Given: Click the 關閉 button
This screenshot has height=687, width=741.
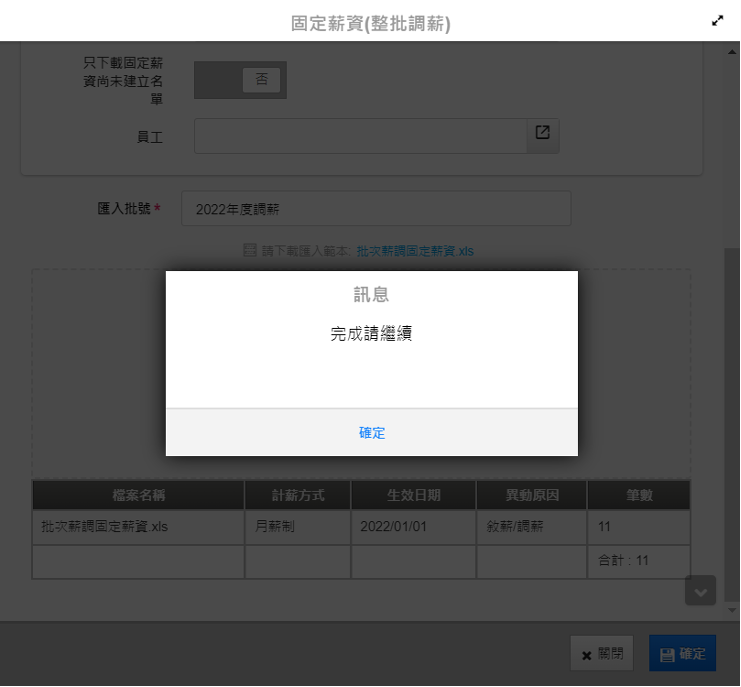Looking at the screenshot, I should 602,653.
